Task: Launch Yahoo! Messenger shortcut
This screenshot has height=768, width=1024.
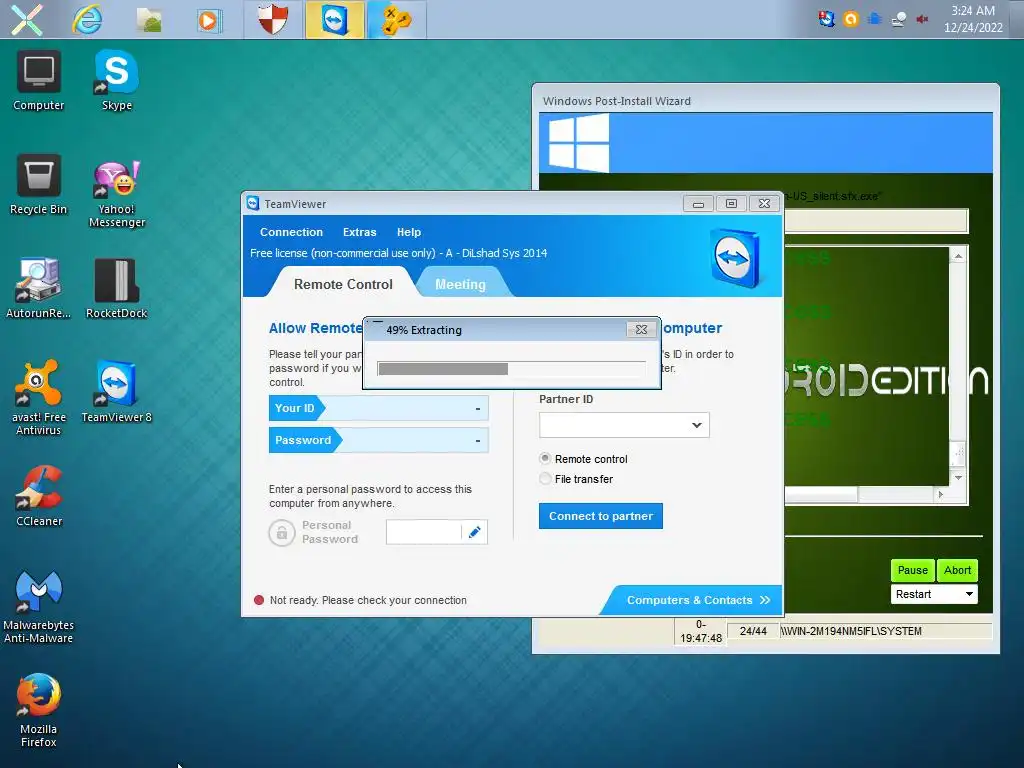Action: point(117,193)
